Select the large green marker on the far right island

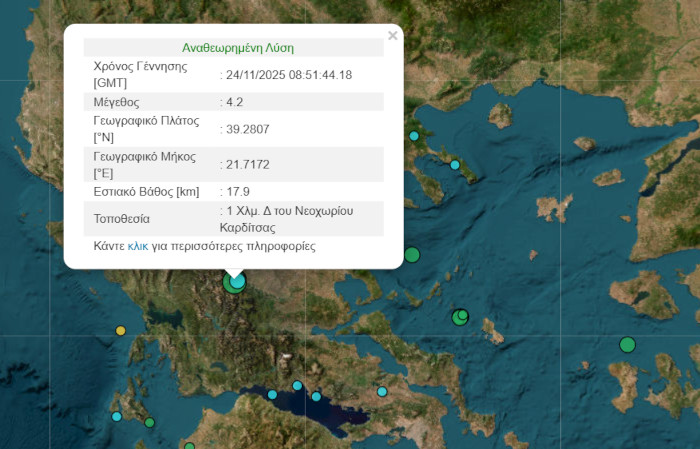[x=627, y=345]
